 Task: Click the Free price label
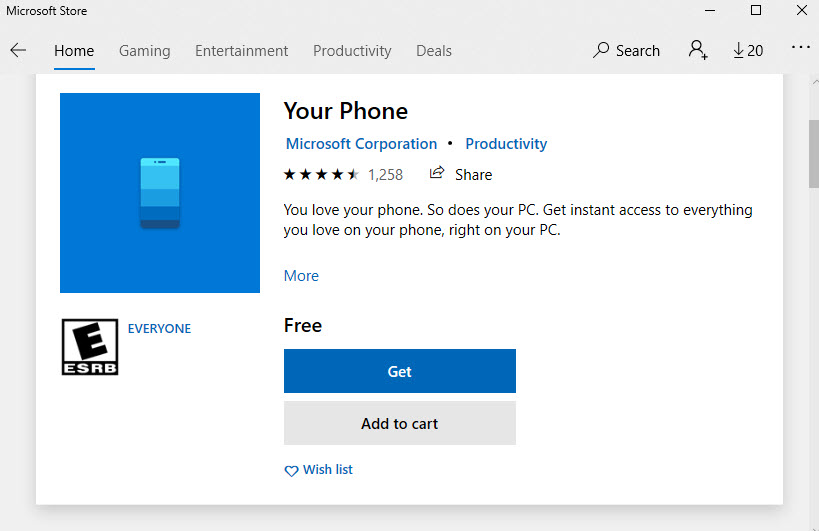click(303, 325)
